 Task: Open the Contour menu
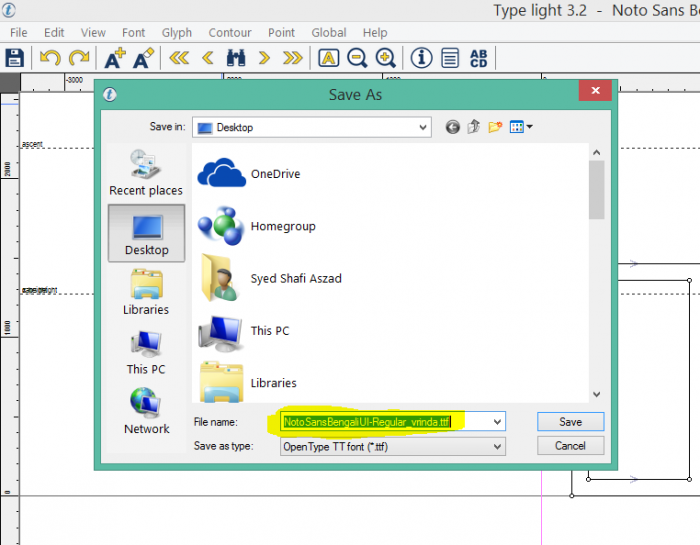pyautogui.click(x=230, y=33)
